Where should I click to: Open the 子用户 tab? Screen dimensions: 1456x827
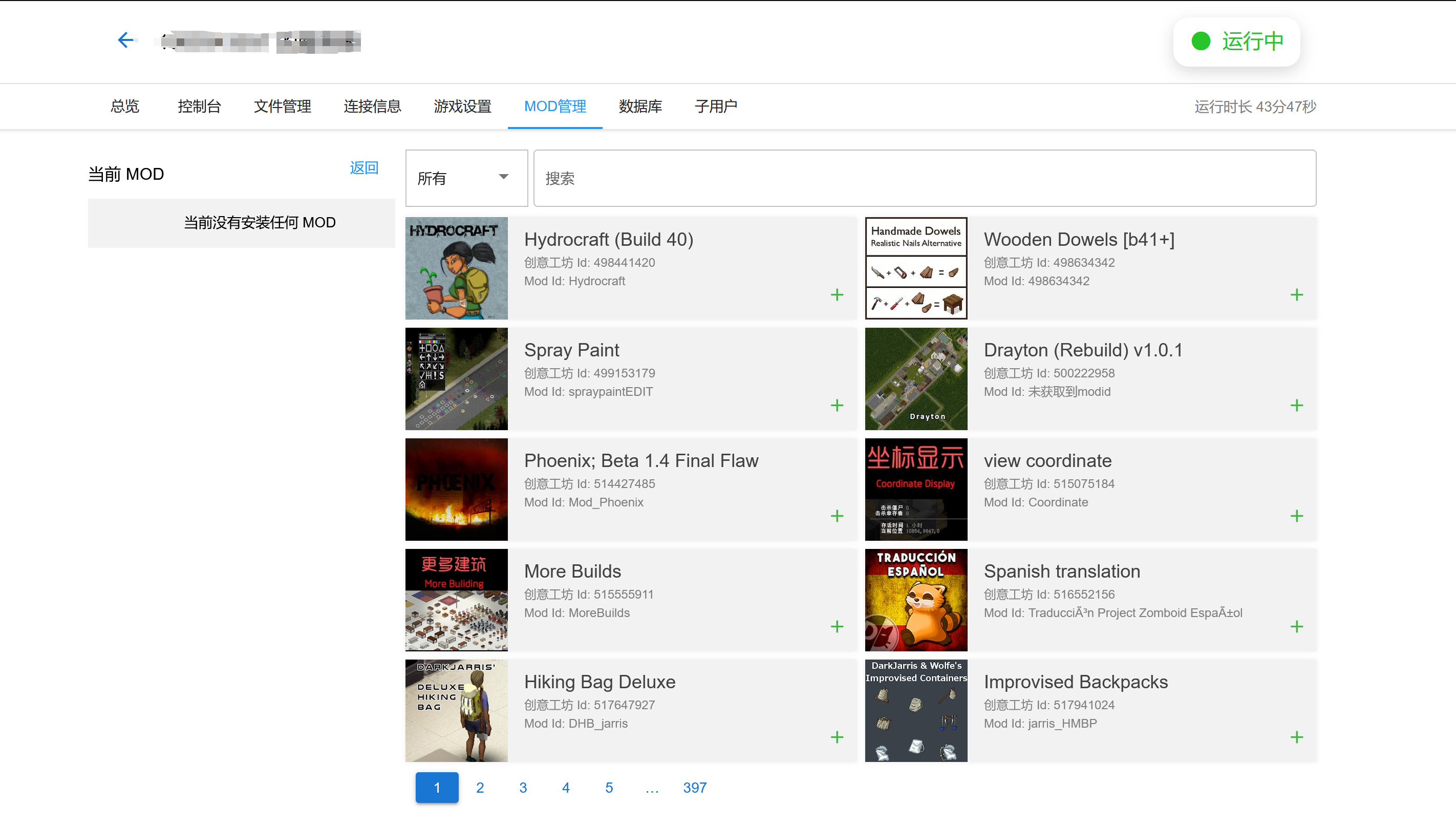(x=716, y=106)
